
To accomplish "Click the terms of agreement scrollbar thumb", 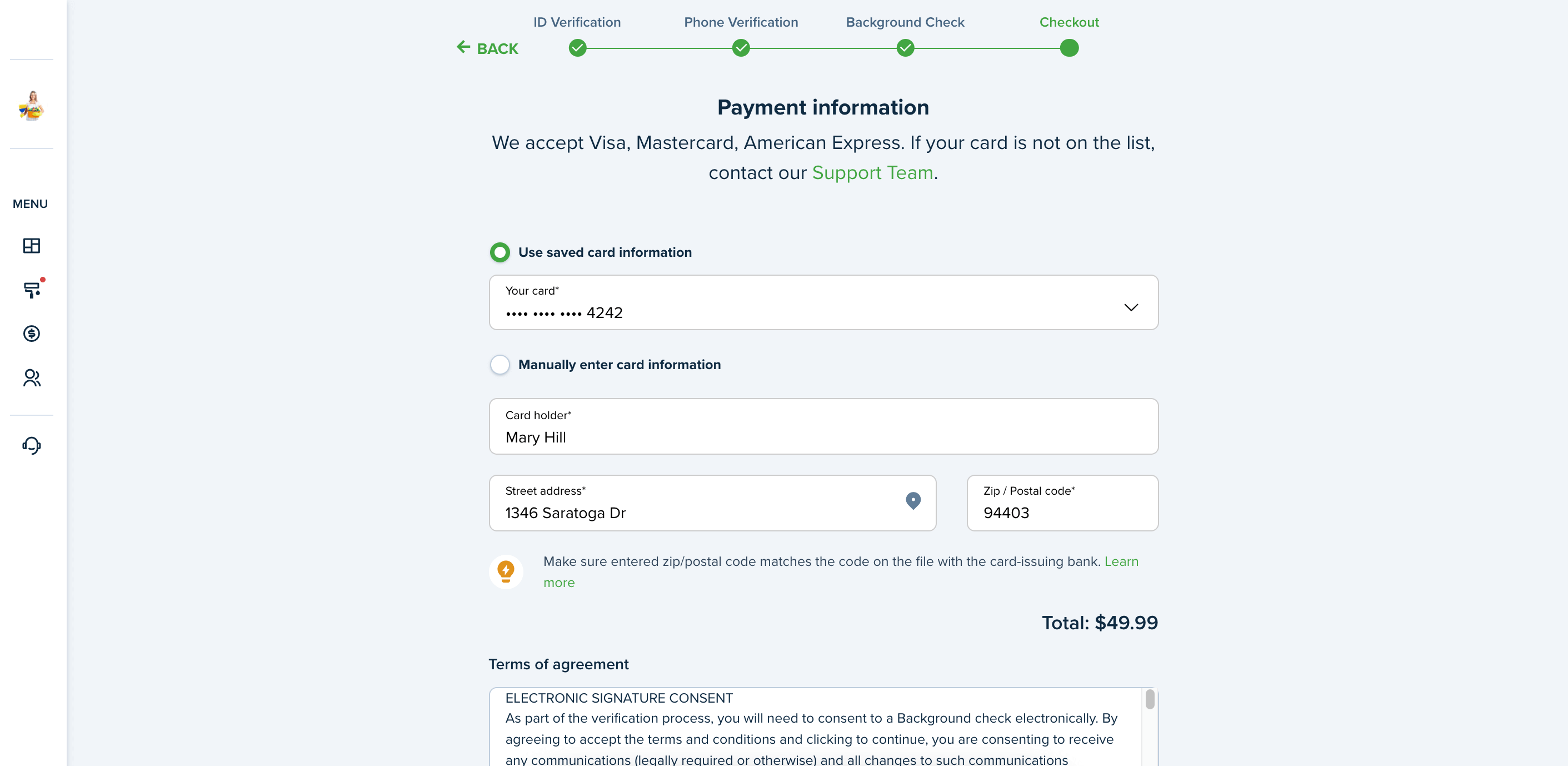I will tap(1150, 699).
